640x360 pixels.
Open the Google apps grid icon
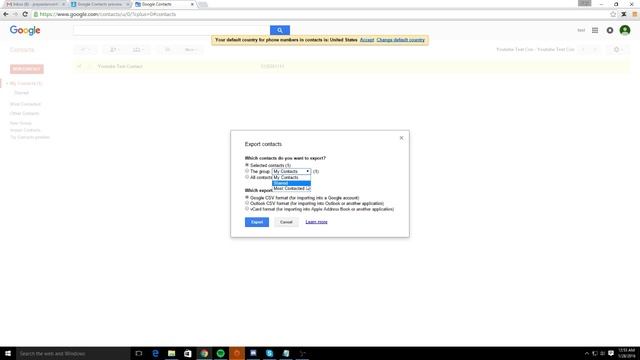click(x=595, y=30)
